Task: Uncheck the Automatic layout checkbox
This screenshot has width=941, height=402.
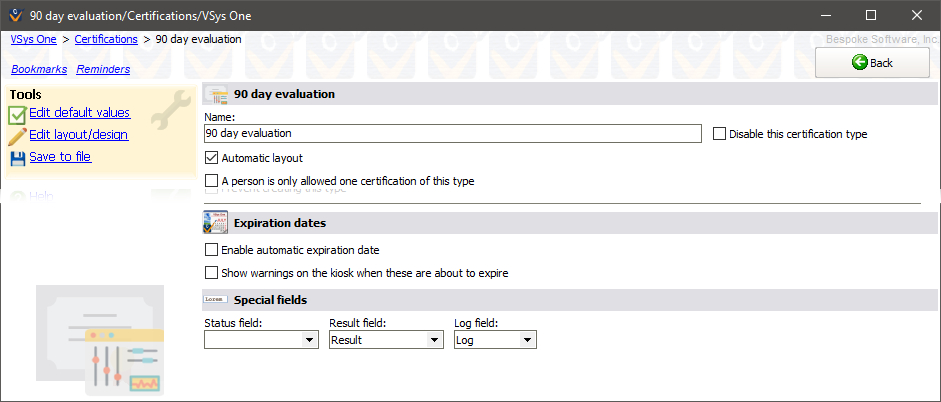Action: 211,158
